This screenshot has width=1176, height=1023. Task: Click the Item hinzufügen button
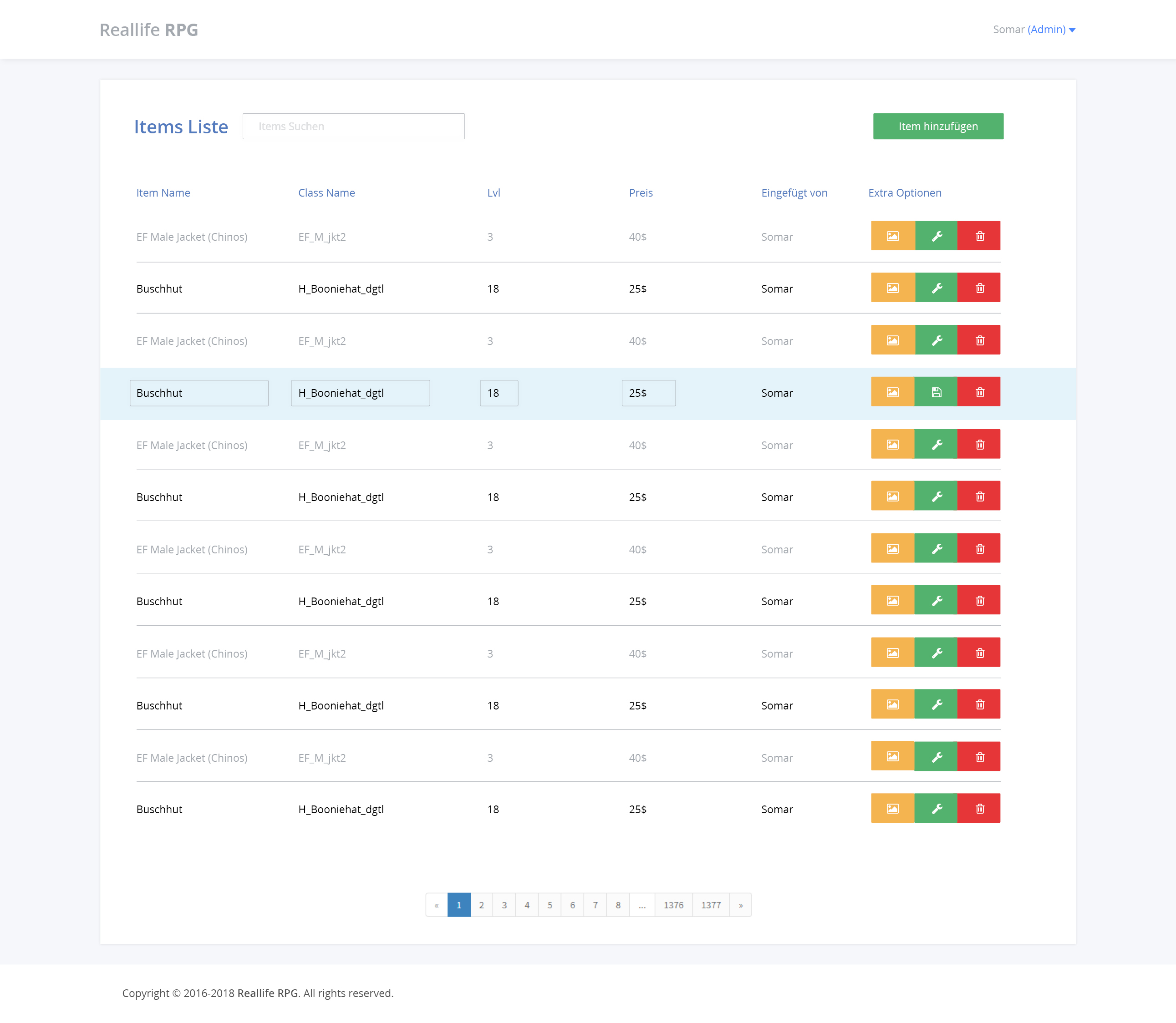[x=938, y=126]
